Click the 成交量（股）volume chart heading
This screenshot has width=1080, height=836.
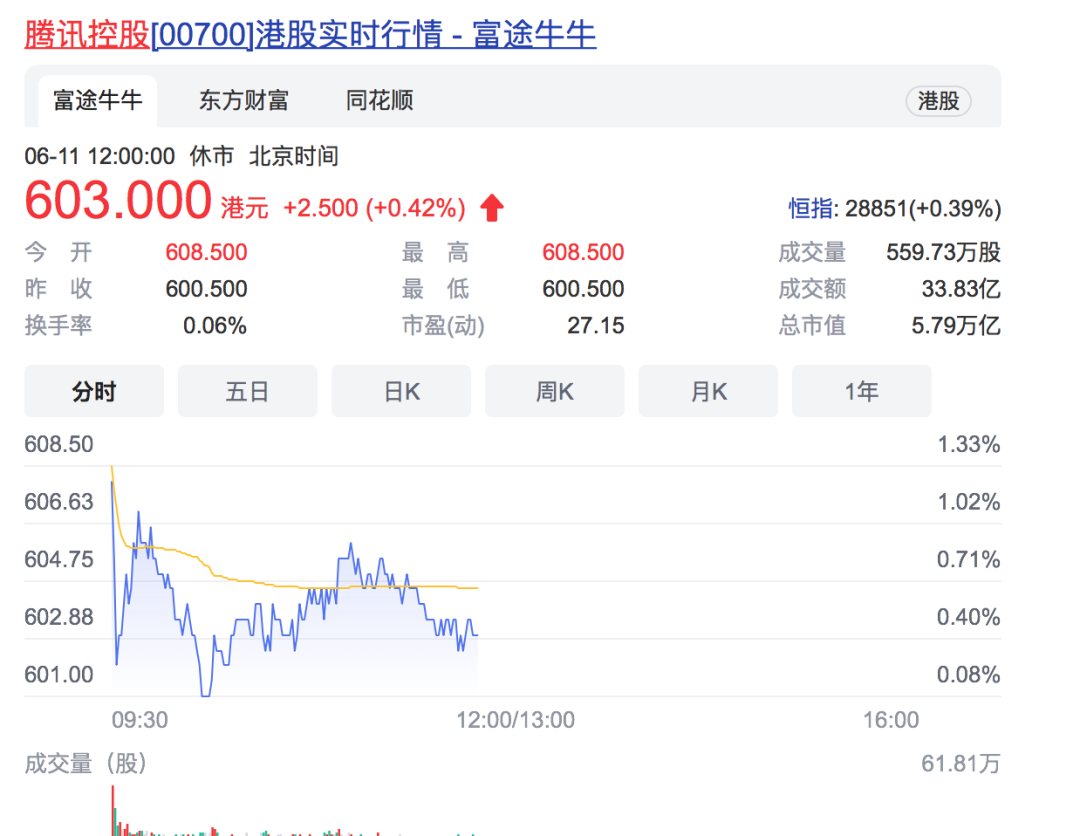(x=85, y=764)
